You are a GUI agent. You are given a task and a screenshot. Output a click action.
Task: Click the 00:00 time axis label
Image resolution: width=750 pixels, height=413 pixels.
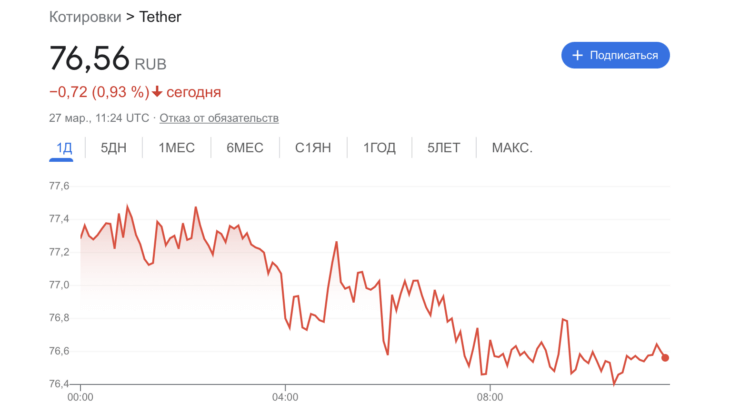pyautogui.click(x=80, y=397)
